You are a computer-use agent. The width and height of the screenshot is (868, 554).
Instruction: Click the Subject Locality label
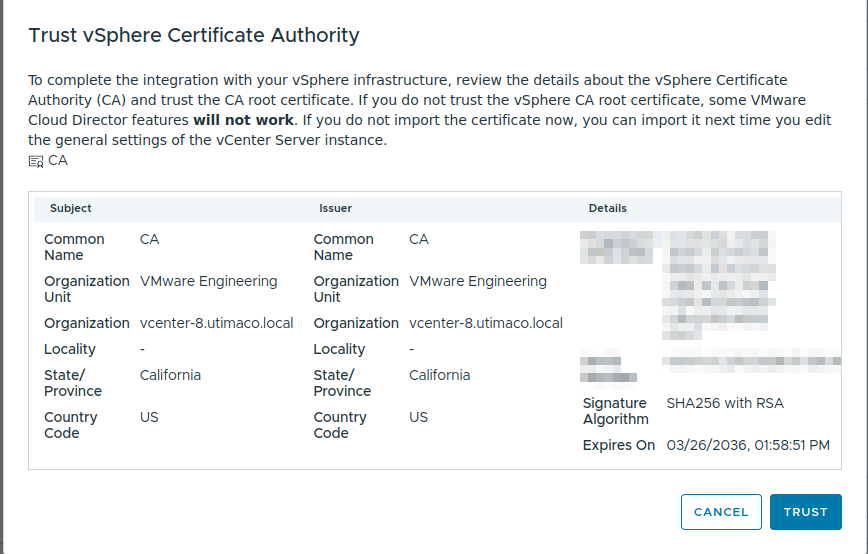pos(70,349)
